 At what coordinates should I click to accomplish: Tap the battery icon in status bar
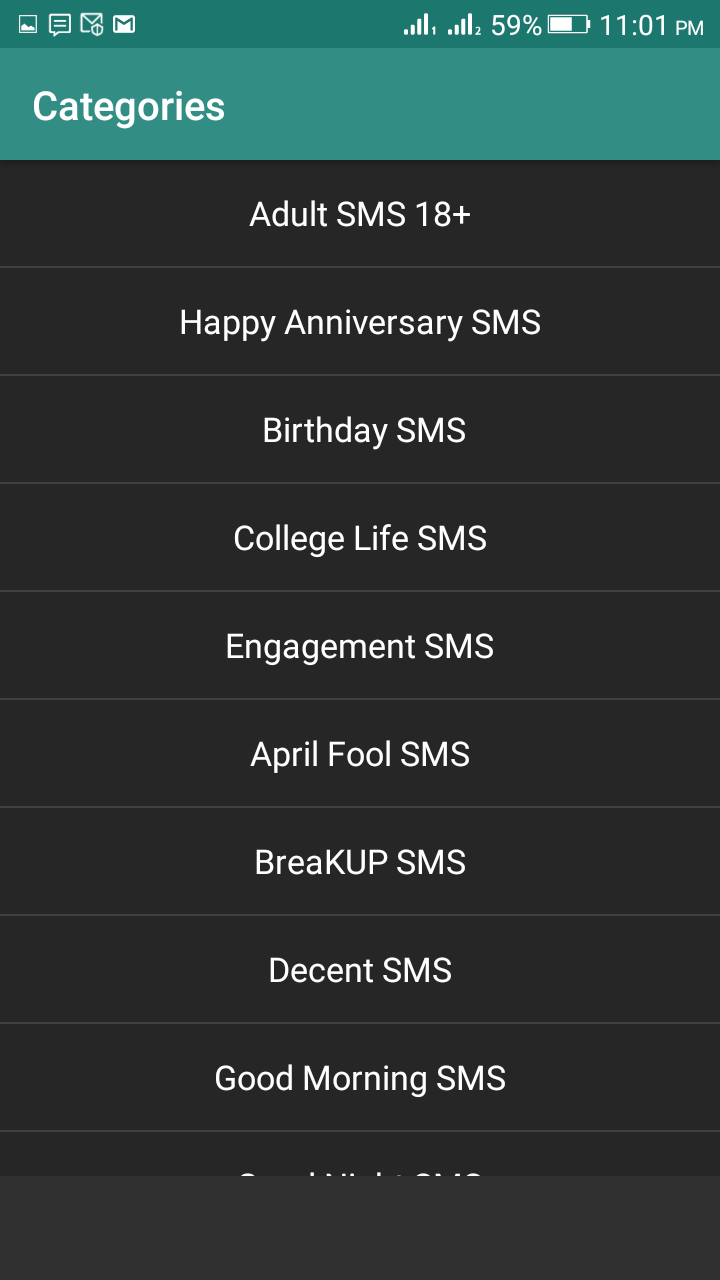(x=569, y=25)
